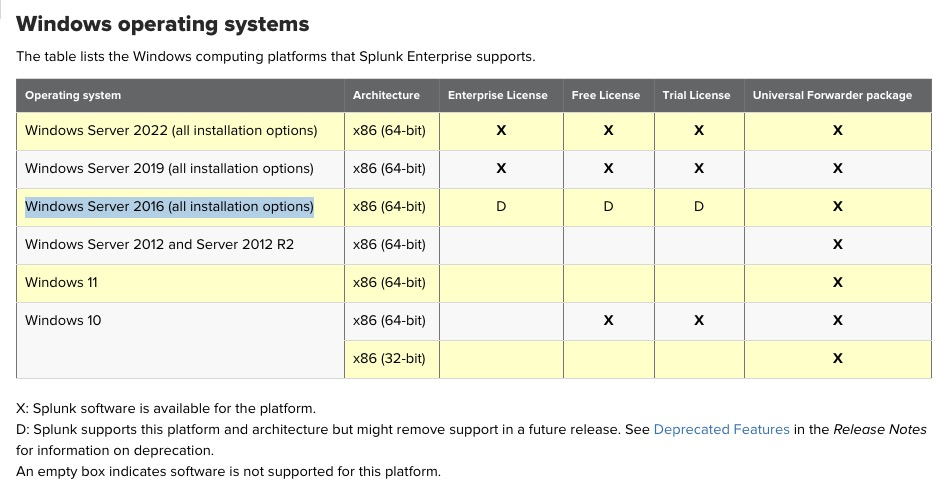Image resolution: width=943 pixels, height=491 pixels.
Task: Click the D in the Trial License column
Action: coord(698,206)
